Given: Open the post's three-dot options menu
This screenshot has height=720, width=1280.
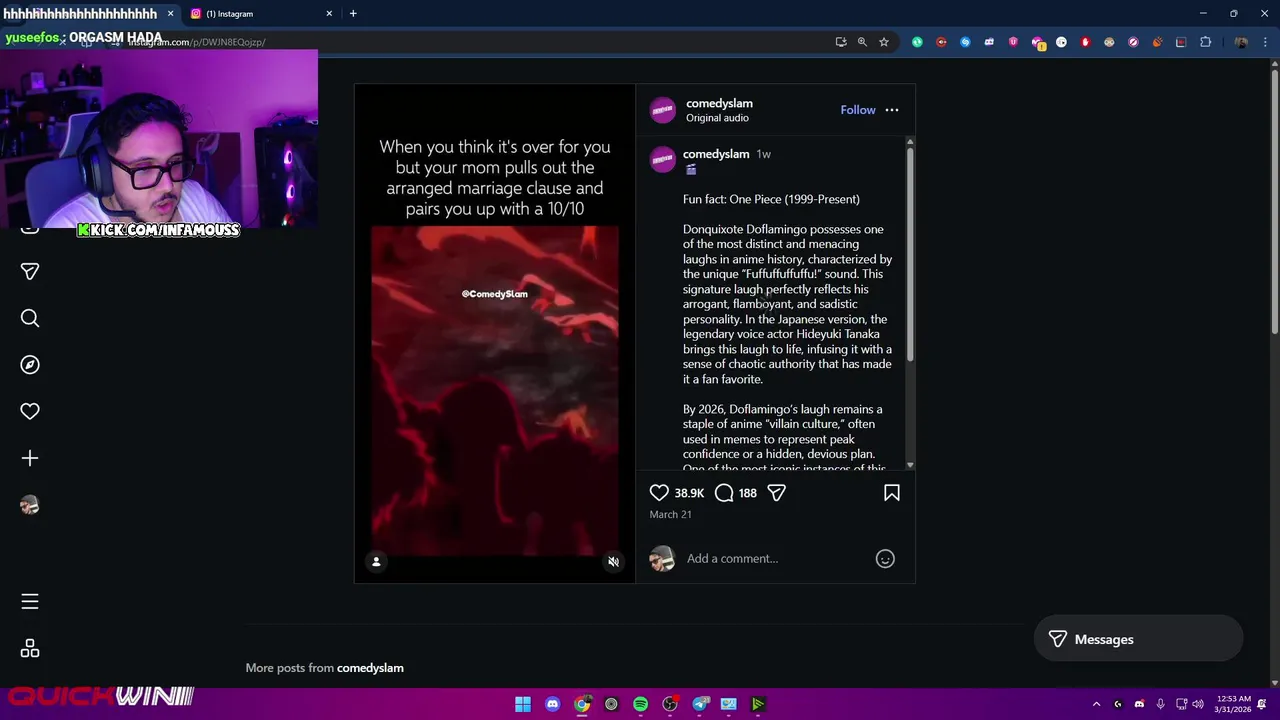Looking at the screenshot, I should [892, 110].
